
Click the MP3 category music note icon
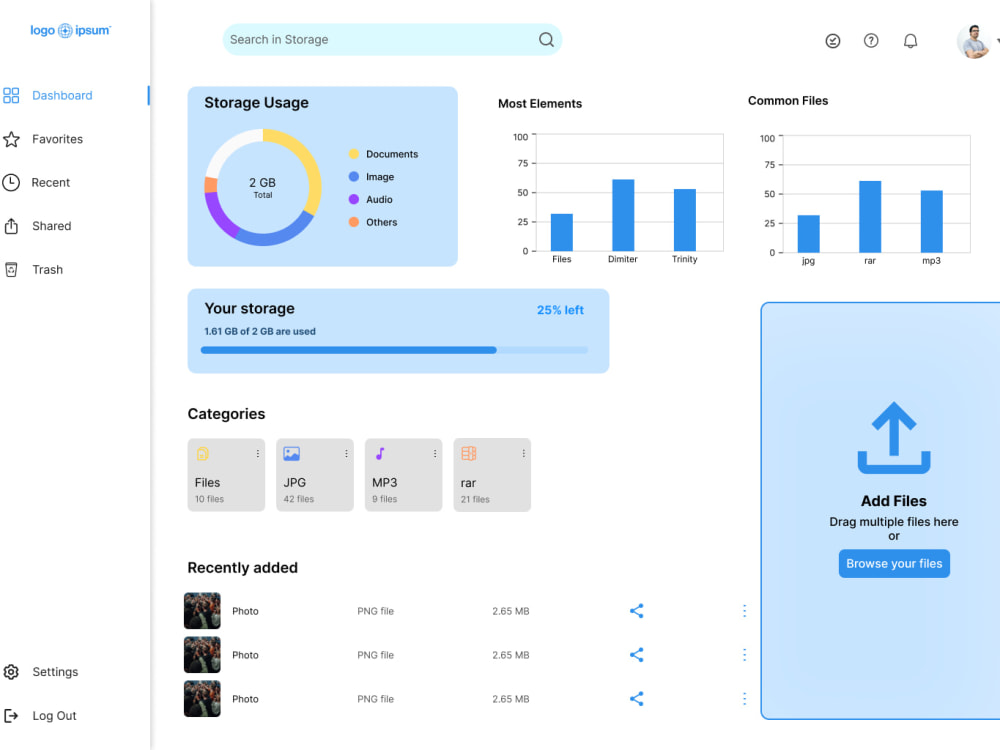[380, 453]
